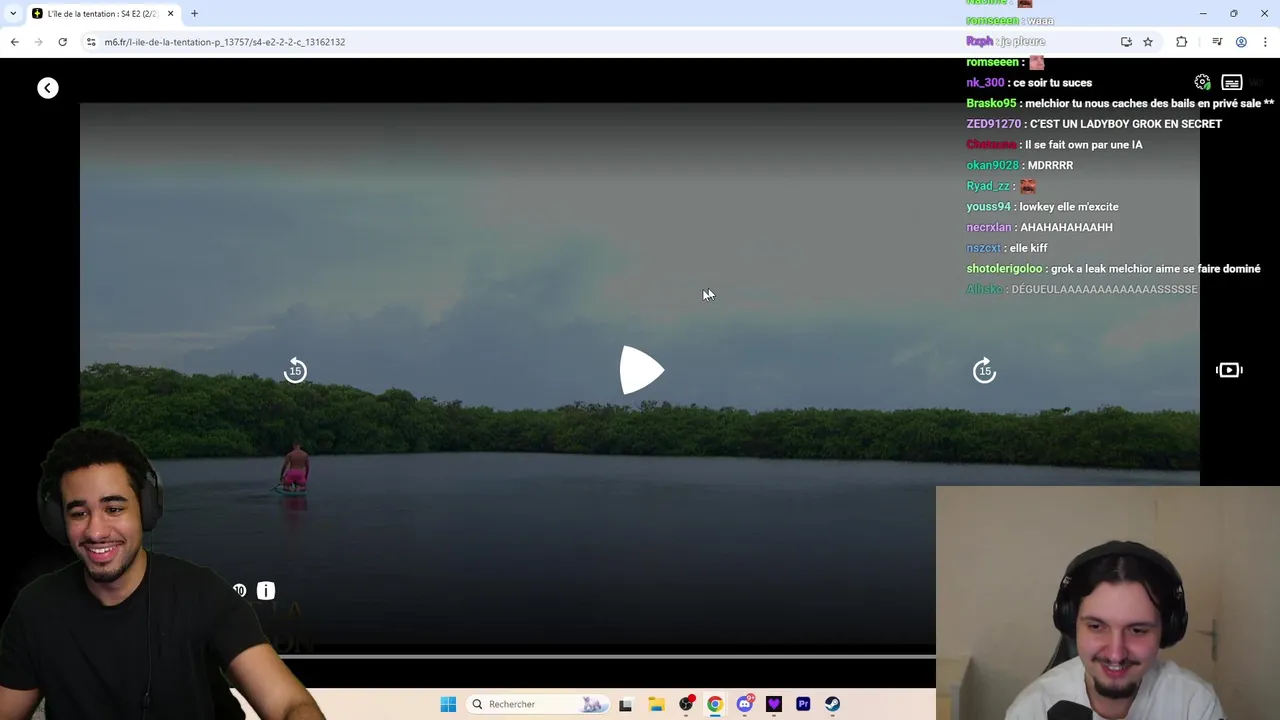Open the video playlist icon at the player's right edge

pos(1229,370)
